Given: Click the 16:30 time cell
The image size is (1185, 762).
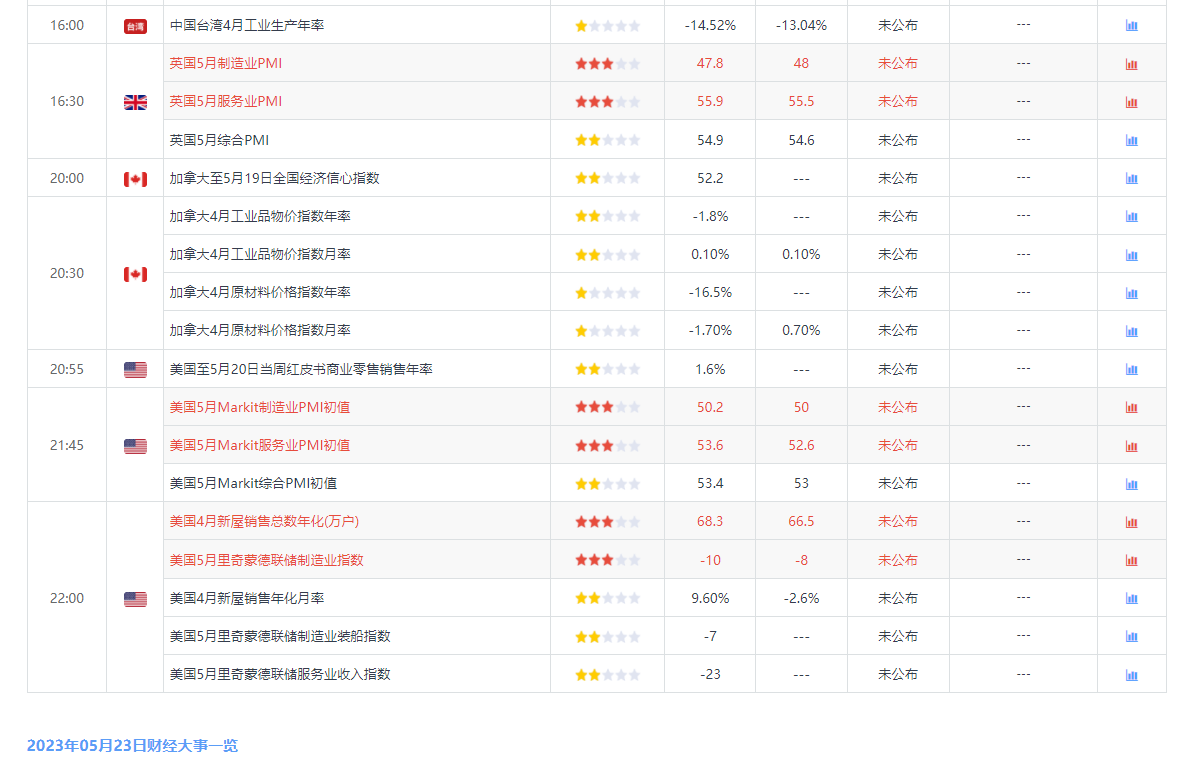Looking at the screenshot, I should point(67,101).
